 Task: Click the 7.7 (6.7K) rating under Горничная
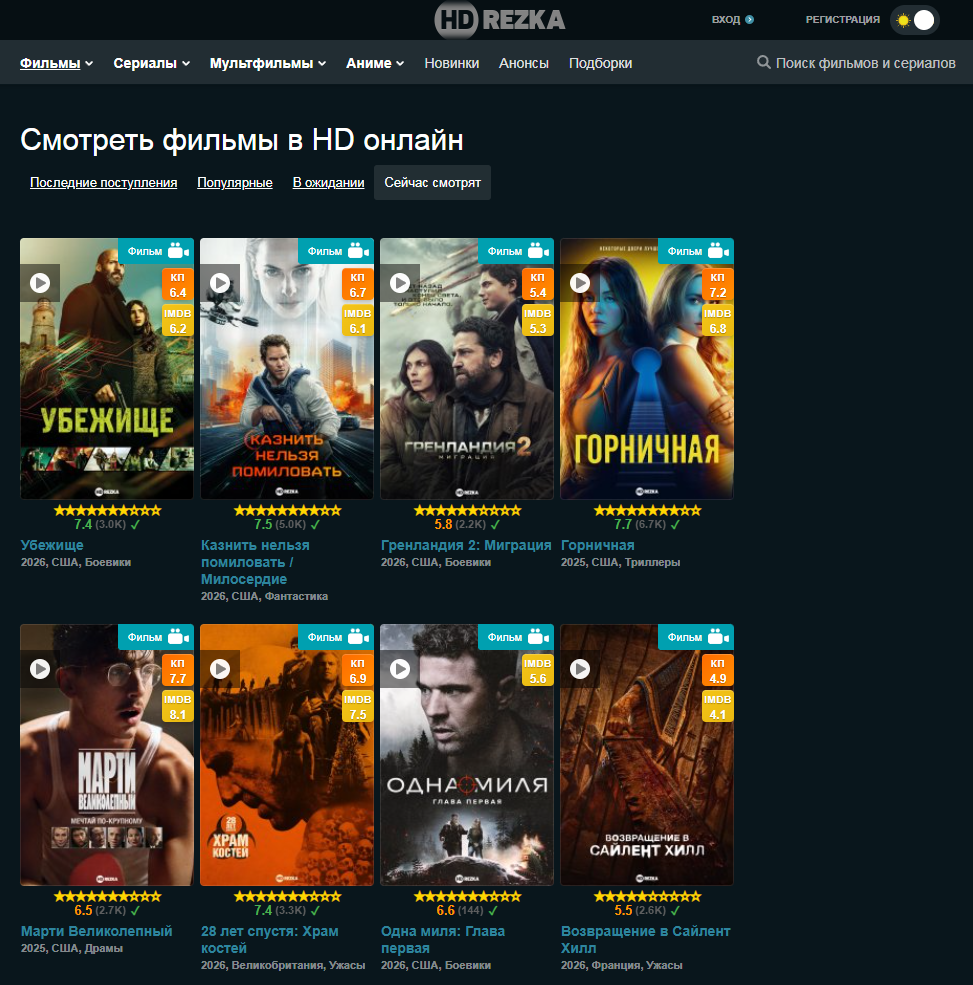tap(639, 525)
